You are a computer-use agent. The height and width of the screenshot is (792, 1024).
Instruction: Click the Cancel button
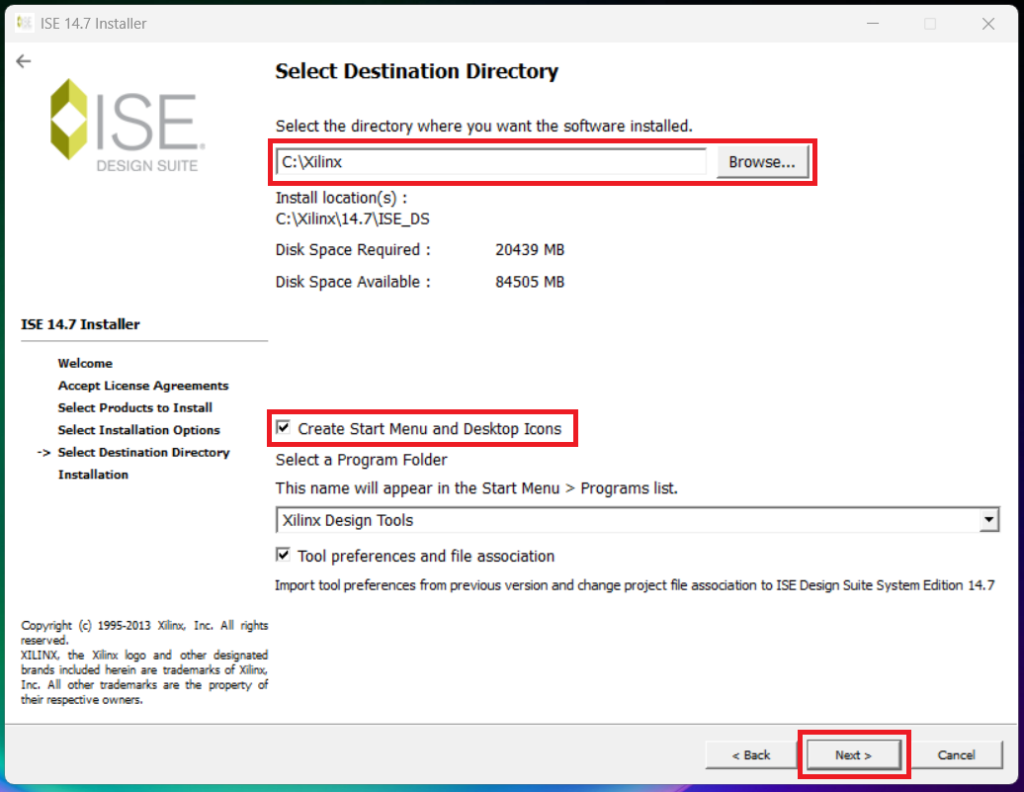click(956, 755)
